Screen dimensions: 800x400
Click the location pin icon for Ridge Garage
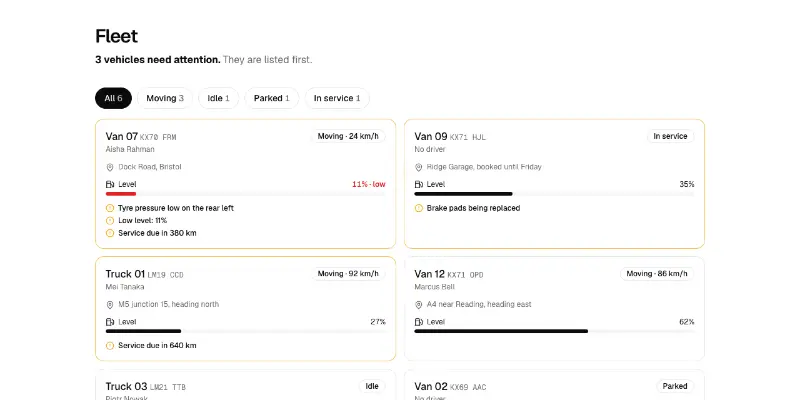(x=418, y=167)
